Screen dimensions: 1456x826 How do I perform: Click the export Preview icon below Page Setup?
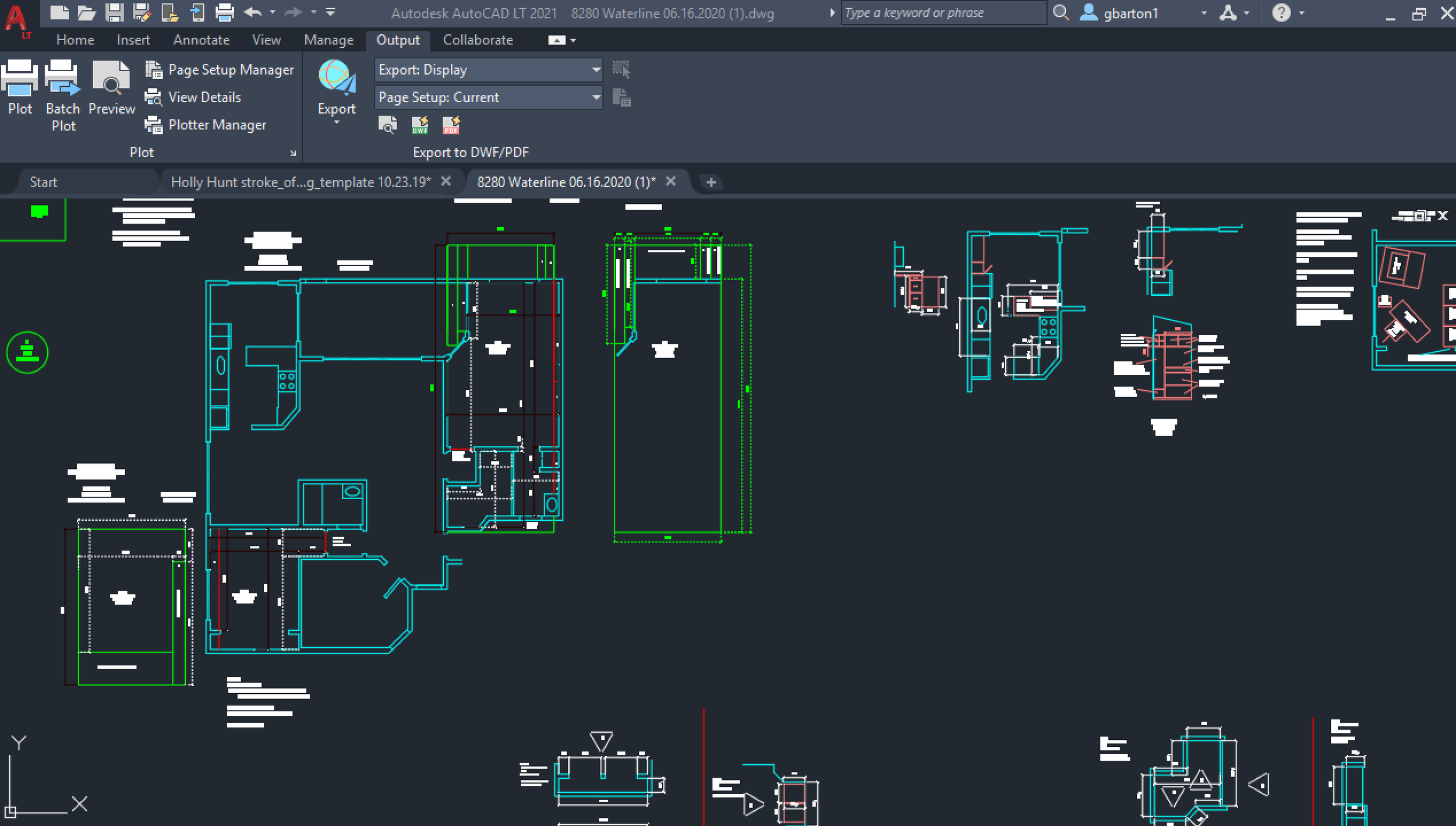pos(388,125)
